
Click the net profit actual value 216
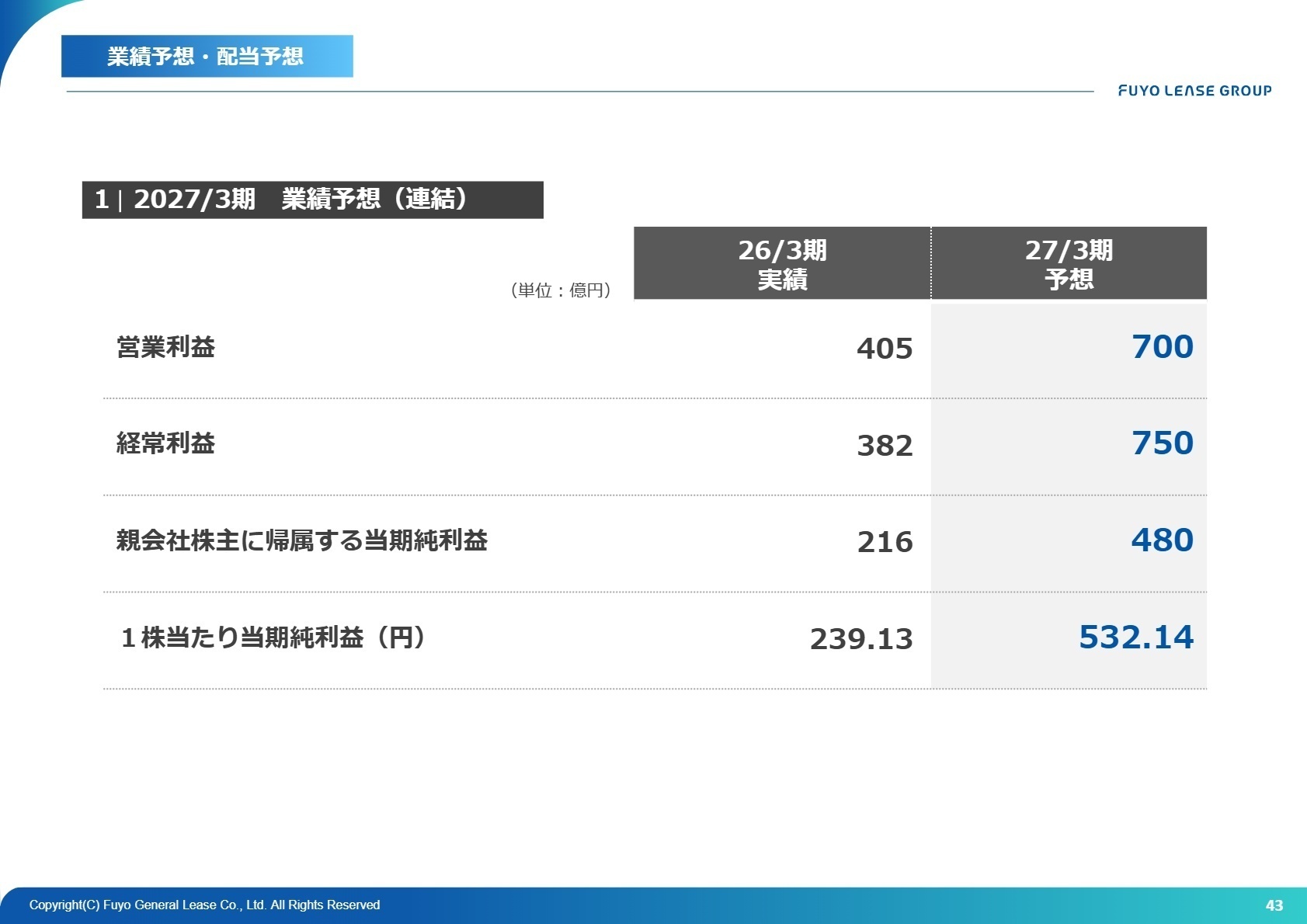point(885,542)
